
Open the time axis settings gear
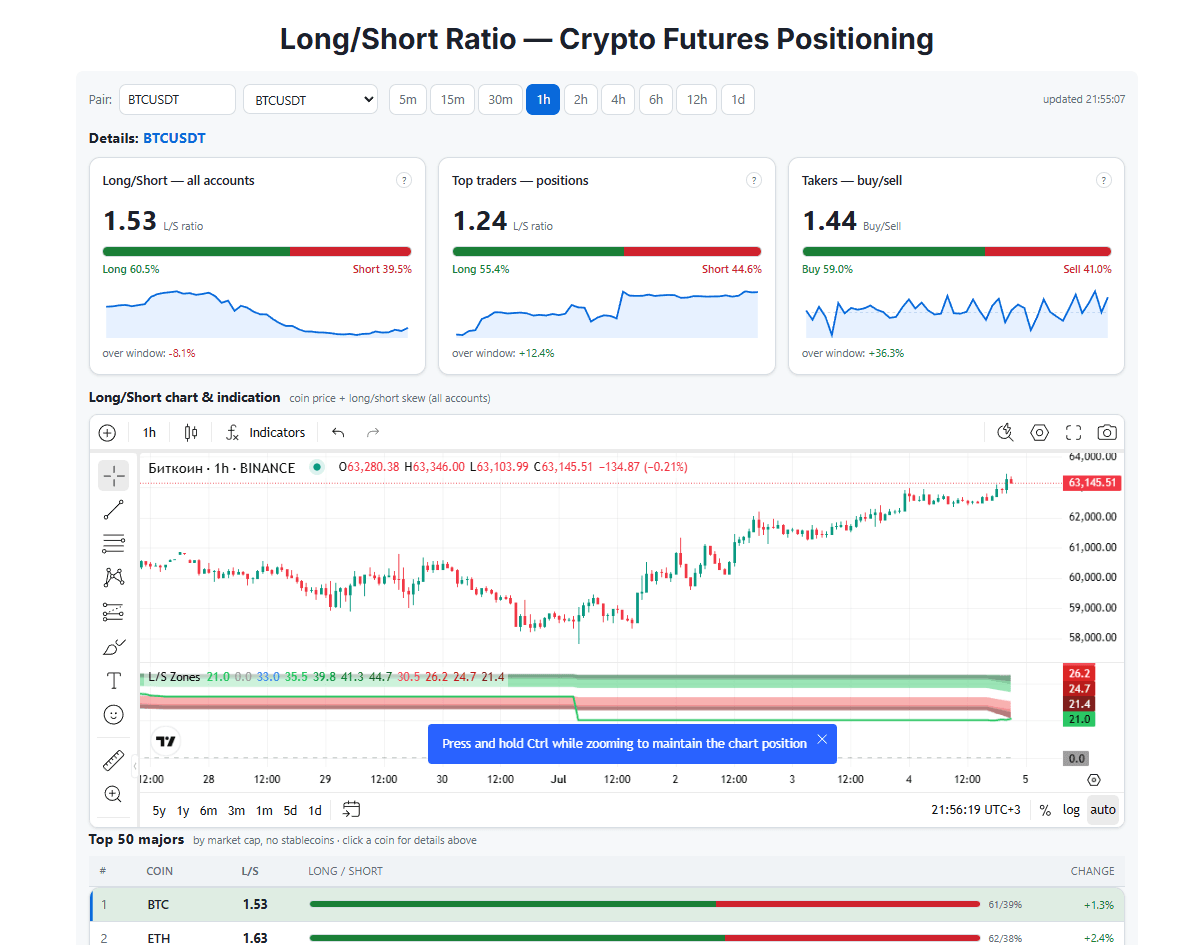point(1094,780)
